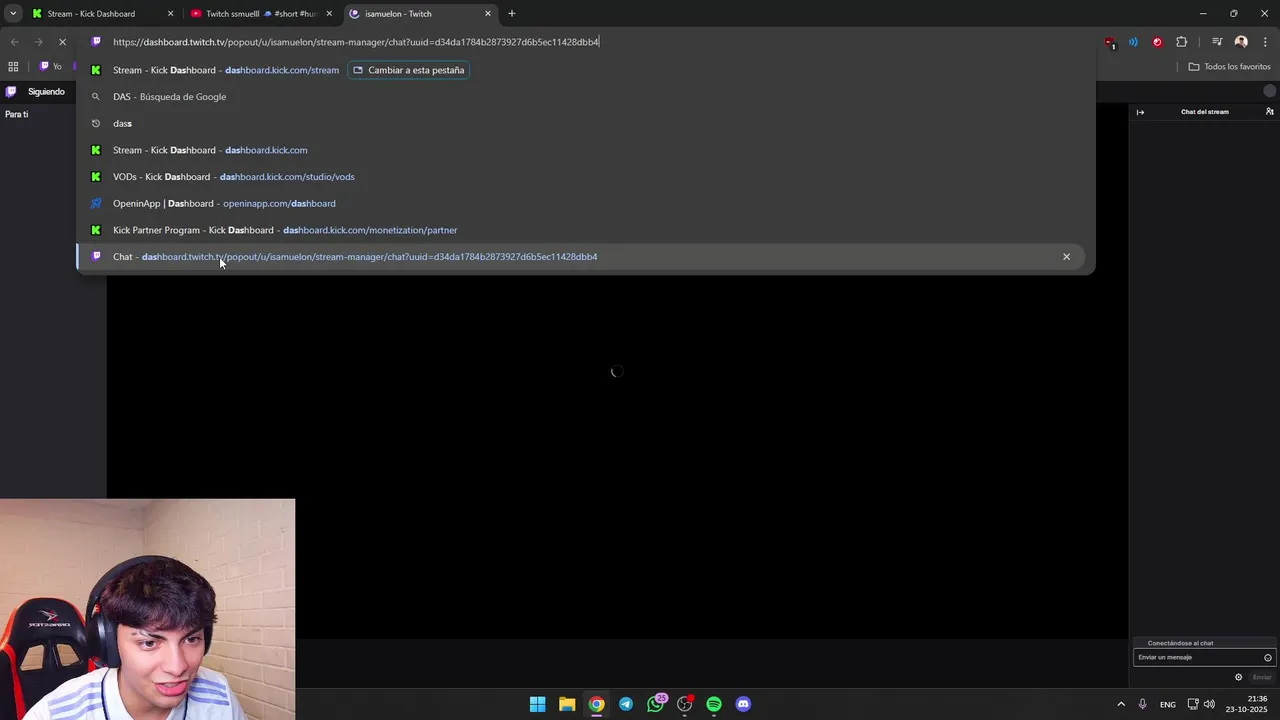Click the blue sound-wave extension icon
Screen dimensions: 1280x720
pyautogui.click(x=1133, y=42)
